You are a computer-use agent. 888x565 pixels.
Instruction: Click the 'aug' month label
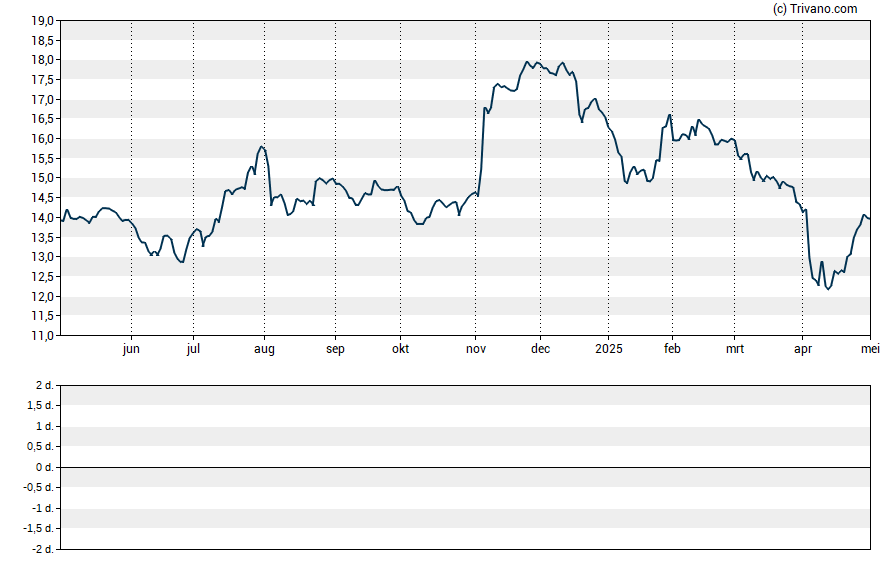[264, 349]
